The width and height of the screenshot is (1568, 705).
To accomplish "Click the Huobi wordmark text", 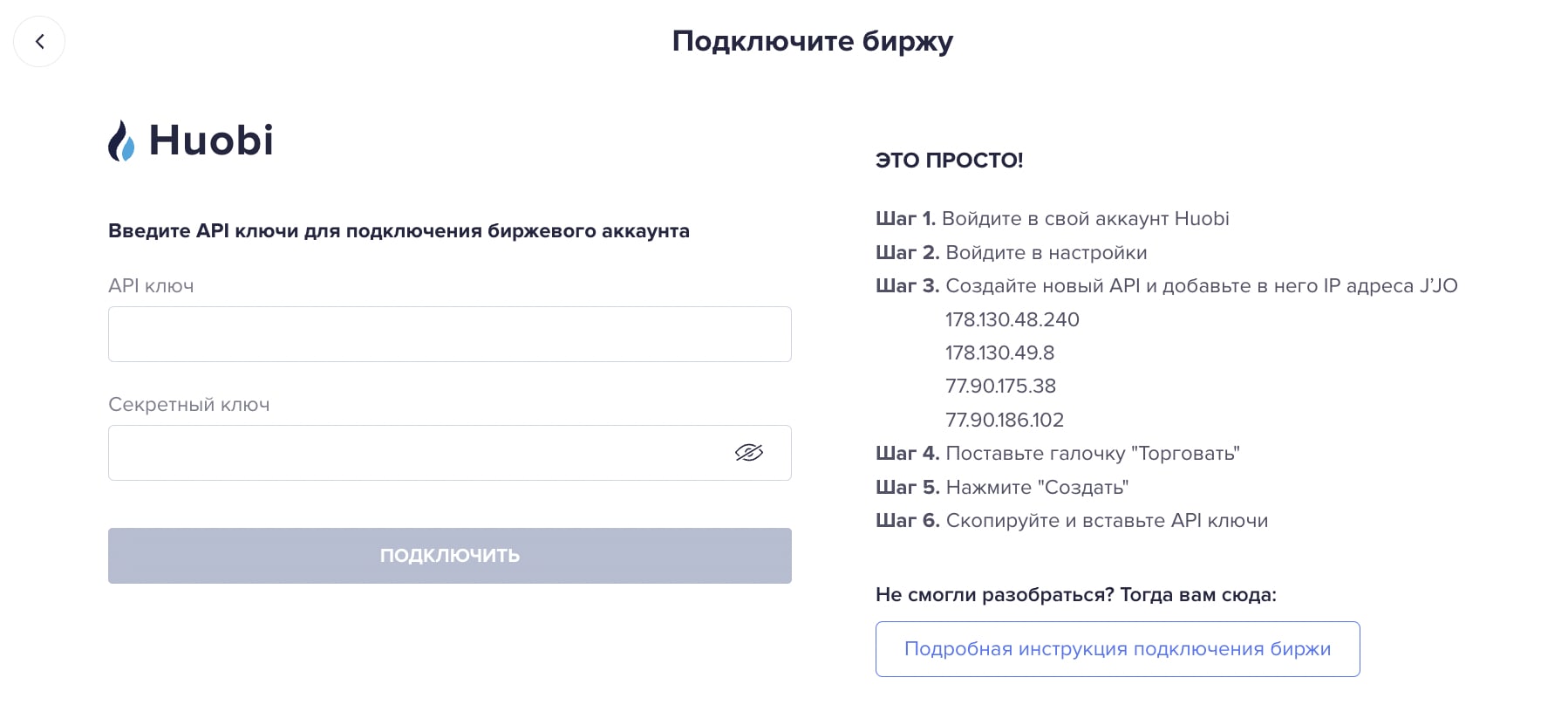I will [211, 140].
